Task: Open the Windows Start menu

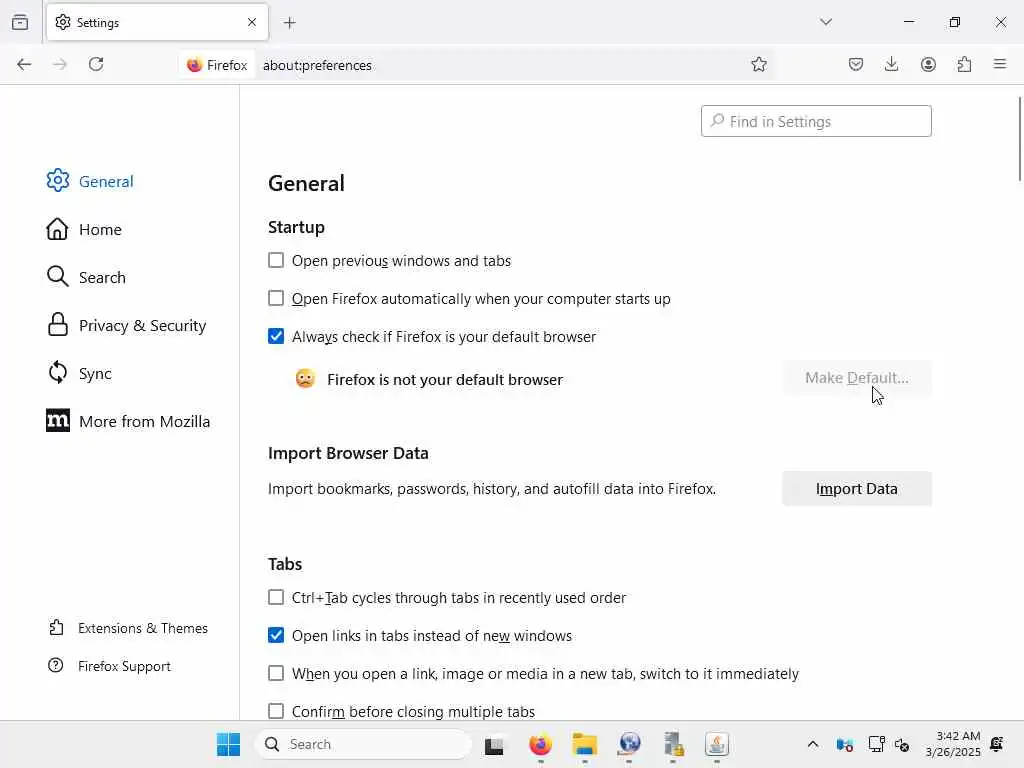Action: pos(229,744)
